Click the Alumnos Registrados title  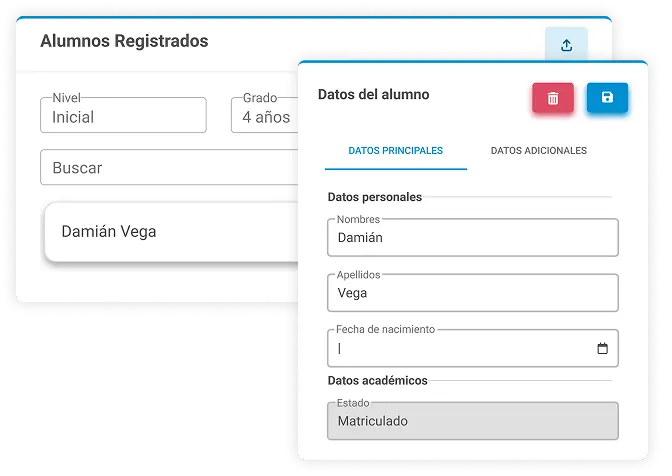(124, 41)
